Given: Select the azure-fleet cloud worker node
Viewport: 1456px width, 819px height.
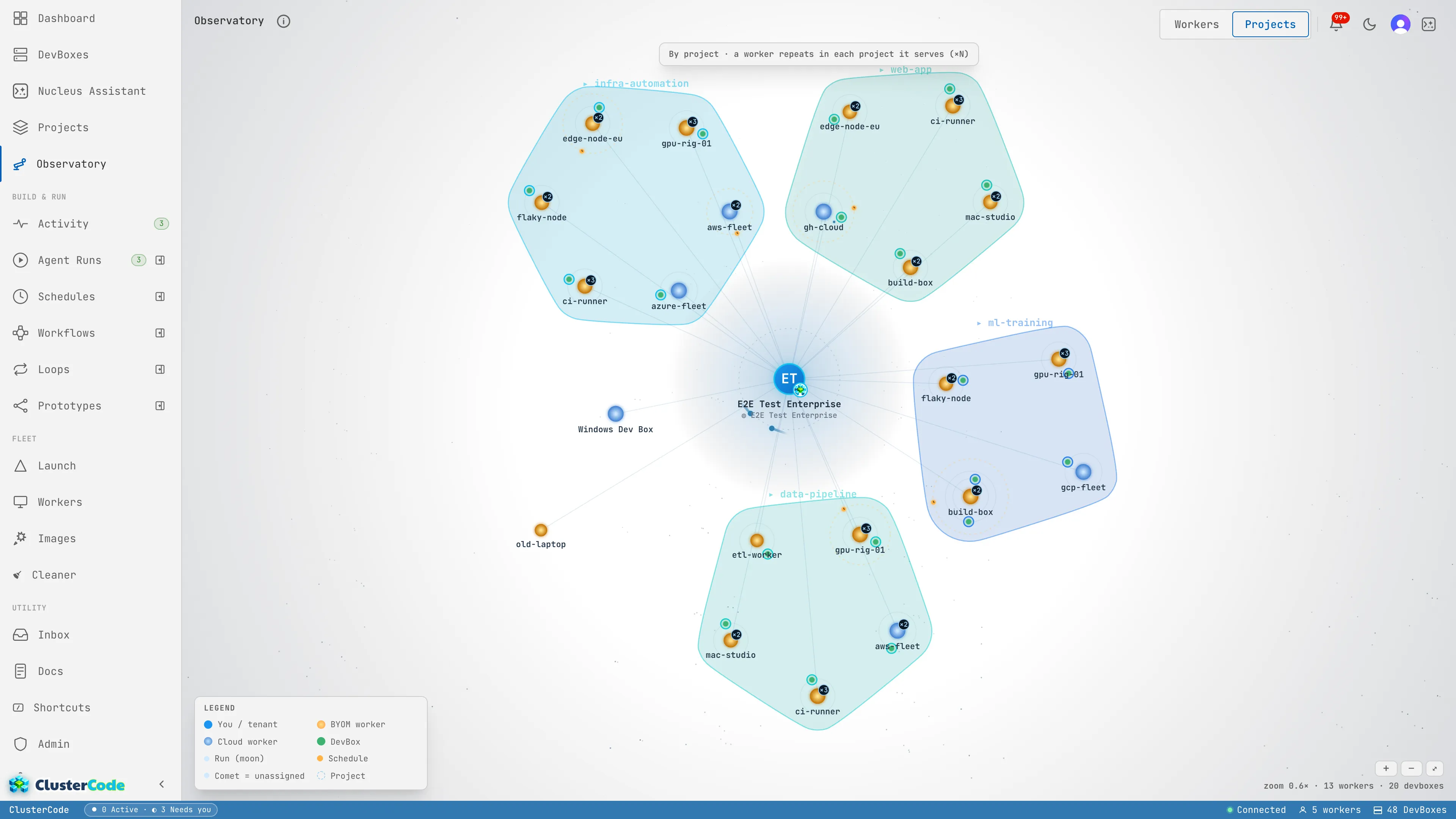Looking at the screenshot, I should 679,290.
